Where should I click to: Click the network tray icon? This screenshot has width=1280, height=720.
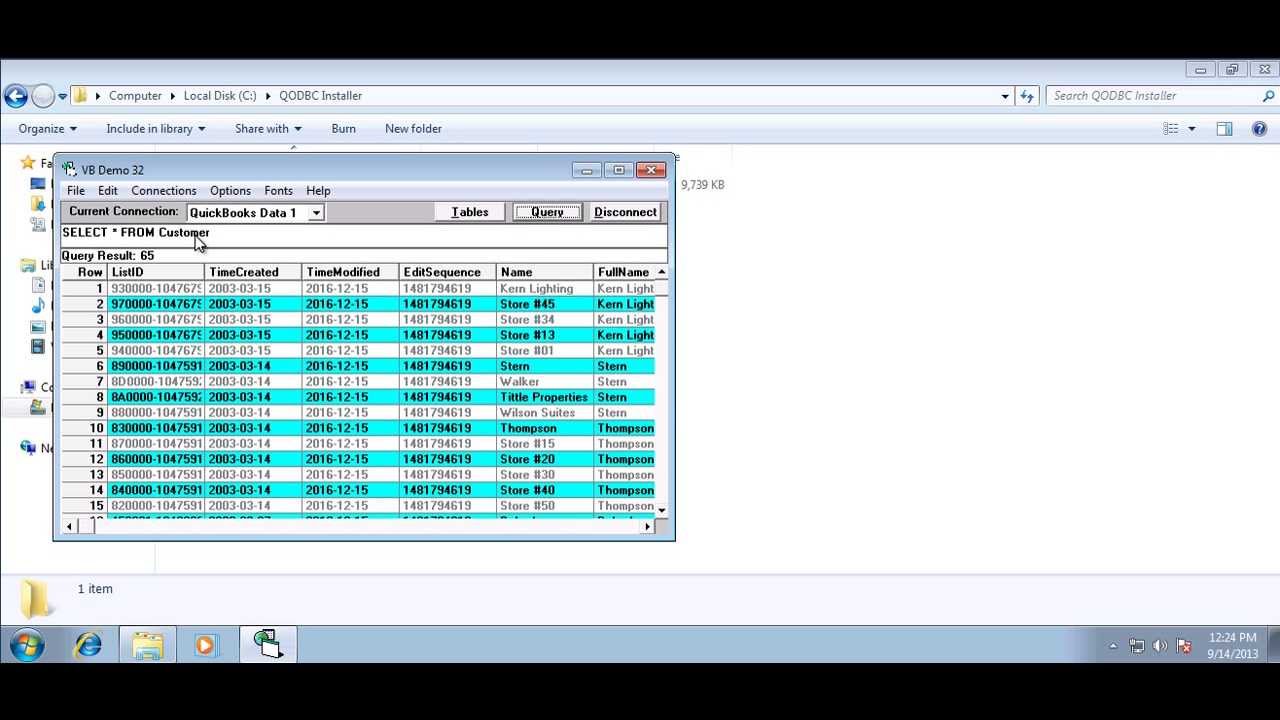coord(1137,646)
